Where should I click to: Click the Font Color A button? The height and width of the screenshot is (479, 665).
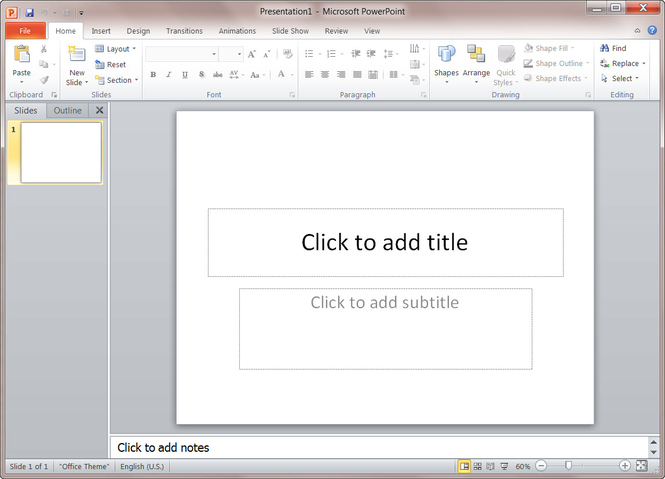point(281,75)
